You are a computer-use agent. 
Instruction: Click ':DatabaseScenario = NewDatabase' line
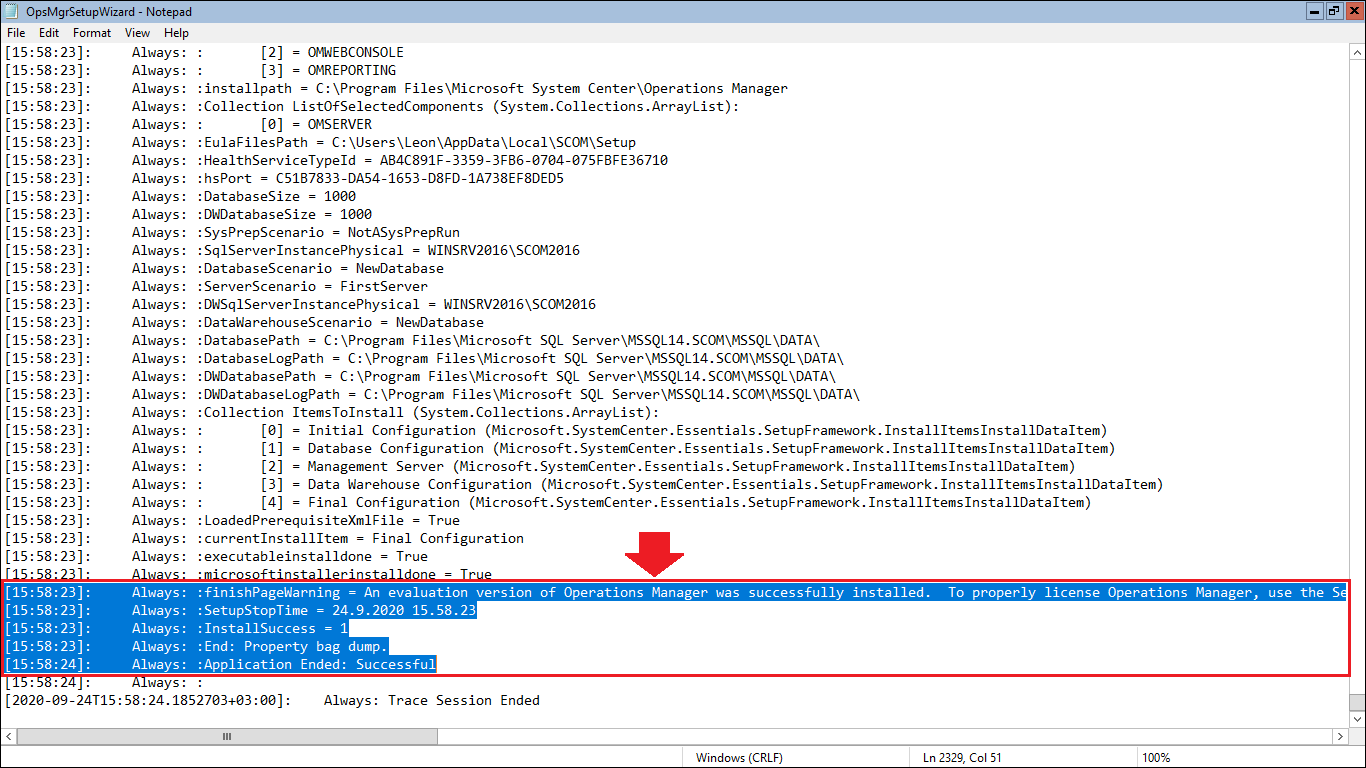point(224,268)
